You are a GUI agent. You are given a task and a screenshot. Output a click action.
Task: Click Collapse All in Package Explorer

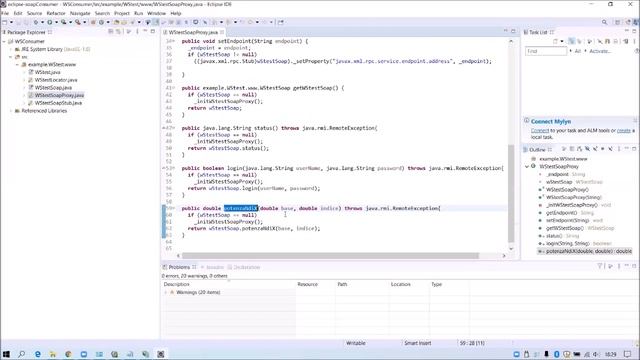tap(110, 32)
